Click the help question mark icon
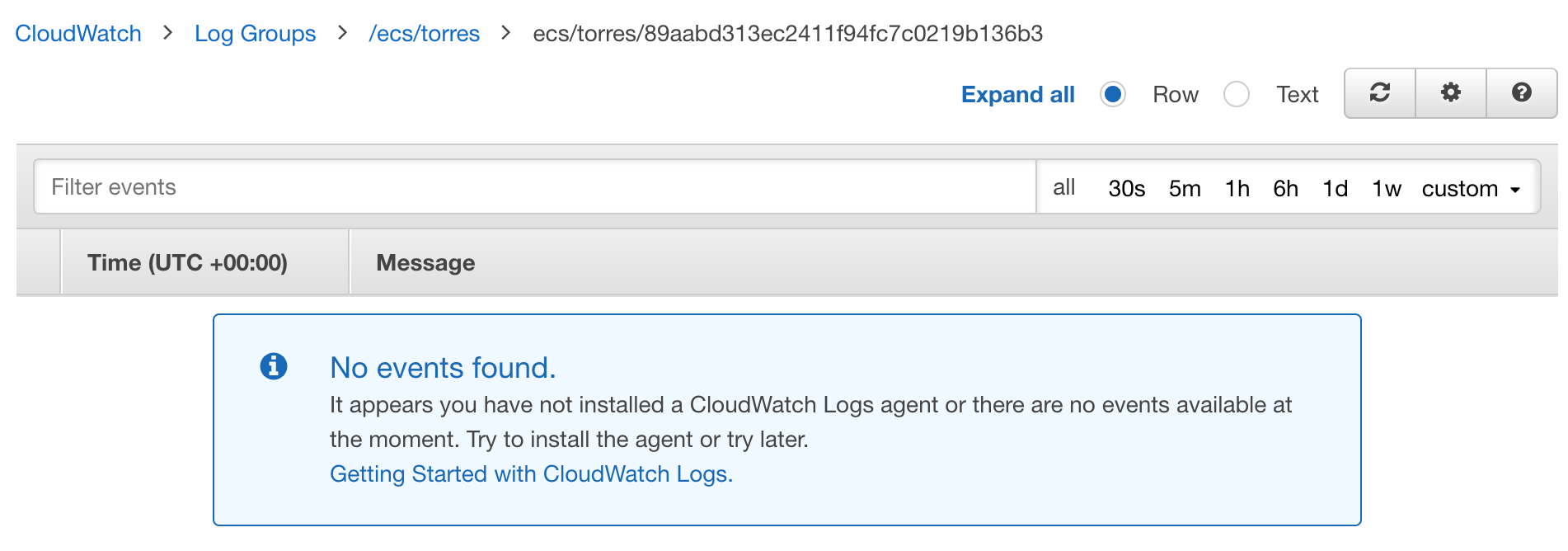This screenshot has height=551, width=1568. [x=1521, y=92]
